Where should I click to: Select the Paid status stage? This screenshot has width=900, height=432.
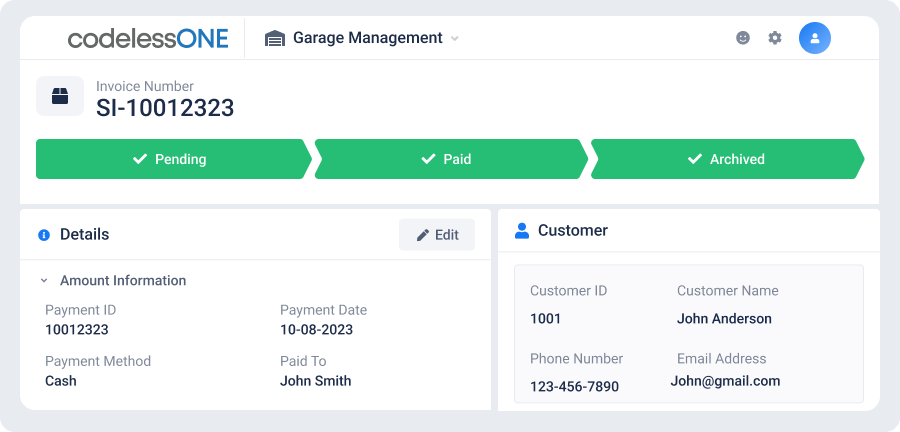pyautogui.click(x=451, y=159)
